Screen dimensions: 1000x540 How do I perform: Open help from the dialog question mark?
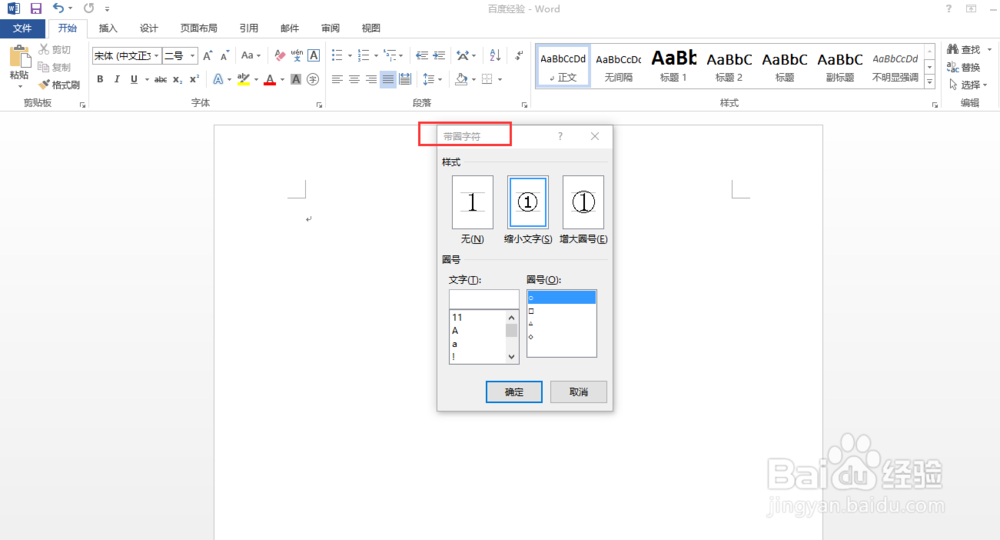[x=560, y=136]
